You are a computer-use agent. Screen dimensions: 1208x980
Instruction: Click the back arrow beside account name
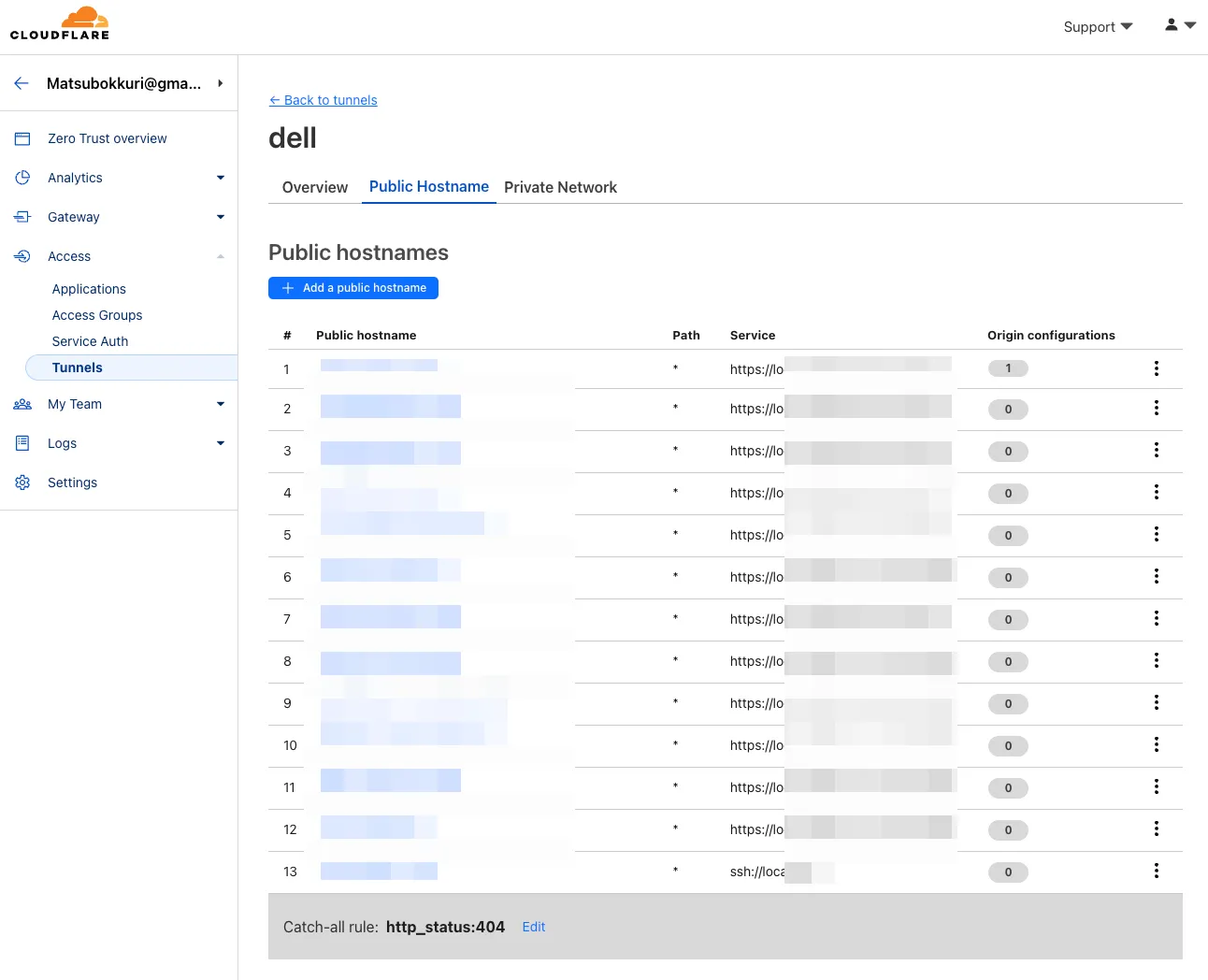[x=22, y=83]
